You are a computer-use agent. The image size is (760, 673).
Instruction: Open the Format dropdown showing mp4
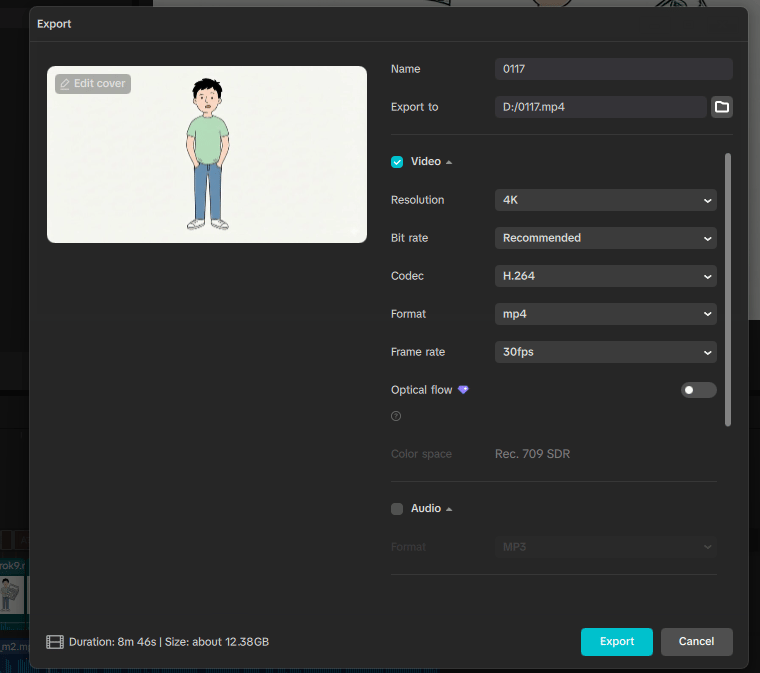point(605,314)
